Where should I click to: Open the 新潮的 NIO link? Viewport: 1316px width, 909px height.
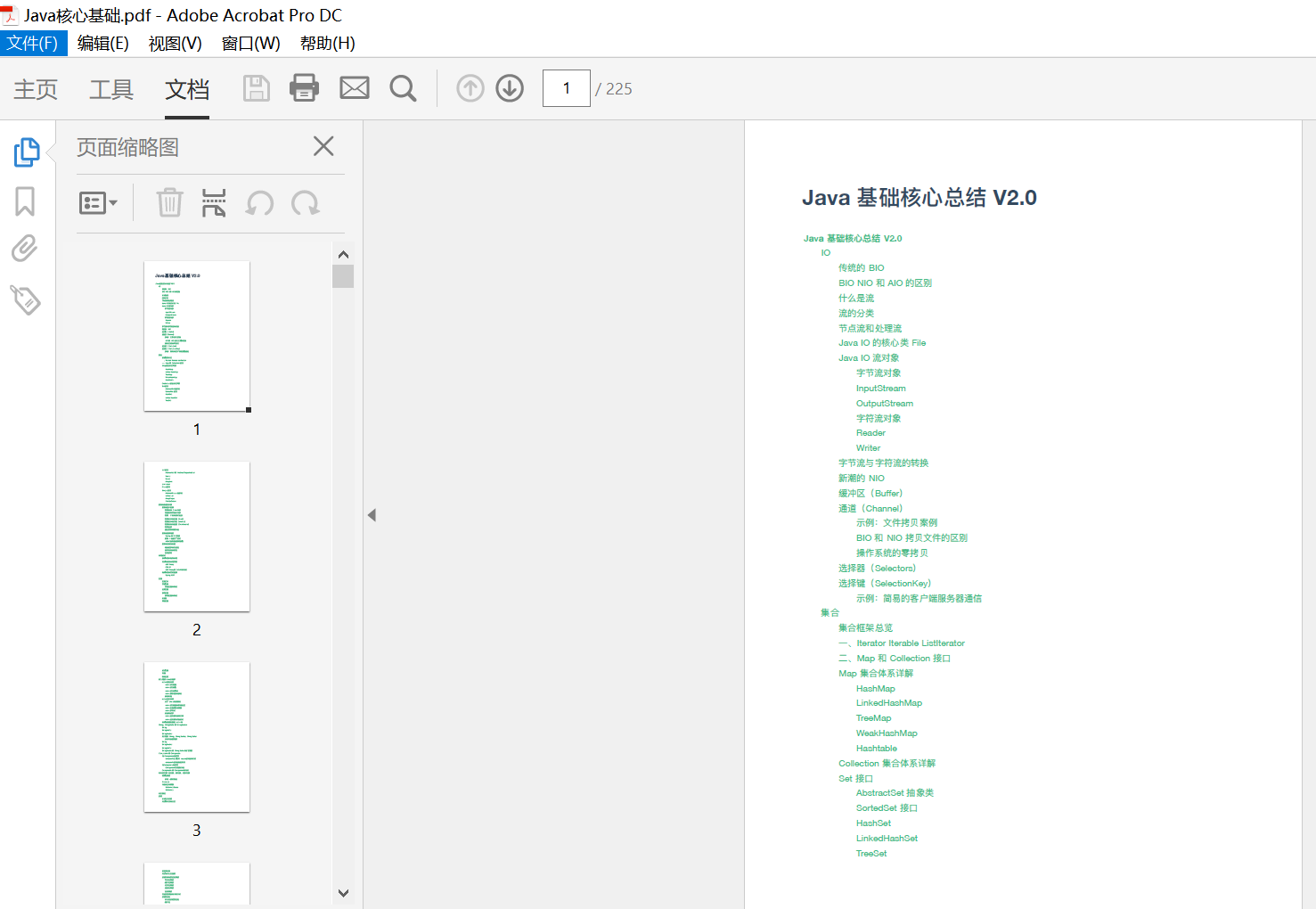(861, 478)
